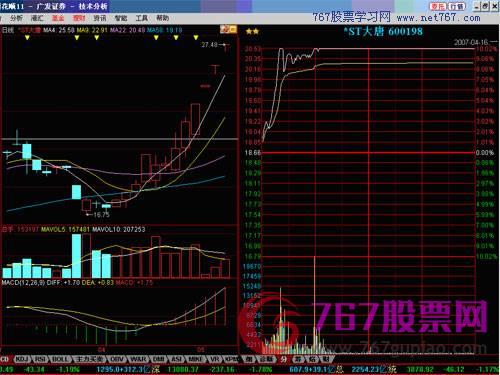Select the 分 tab under the intraday chart
The width and height of the screenshot is (500, 375).
pos(283,359)
